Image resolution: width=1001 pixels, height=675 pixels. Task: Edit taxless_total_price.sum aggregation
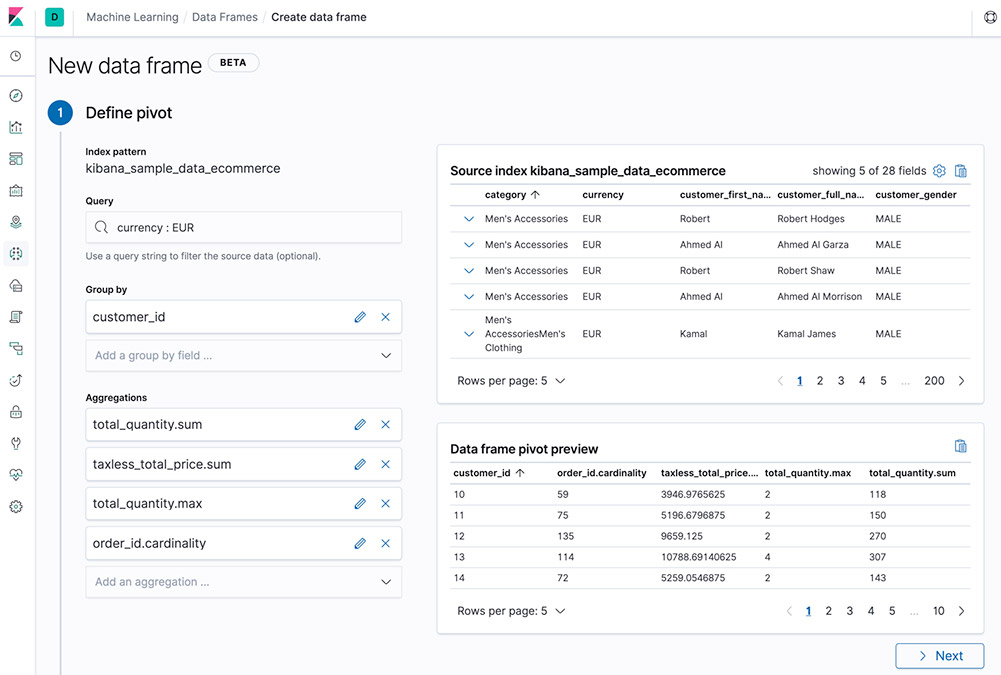pyautogui.click(x=360, y=464)
